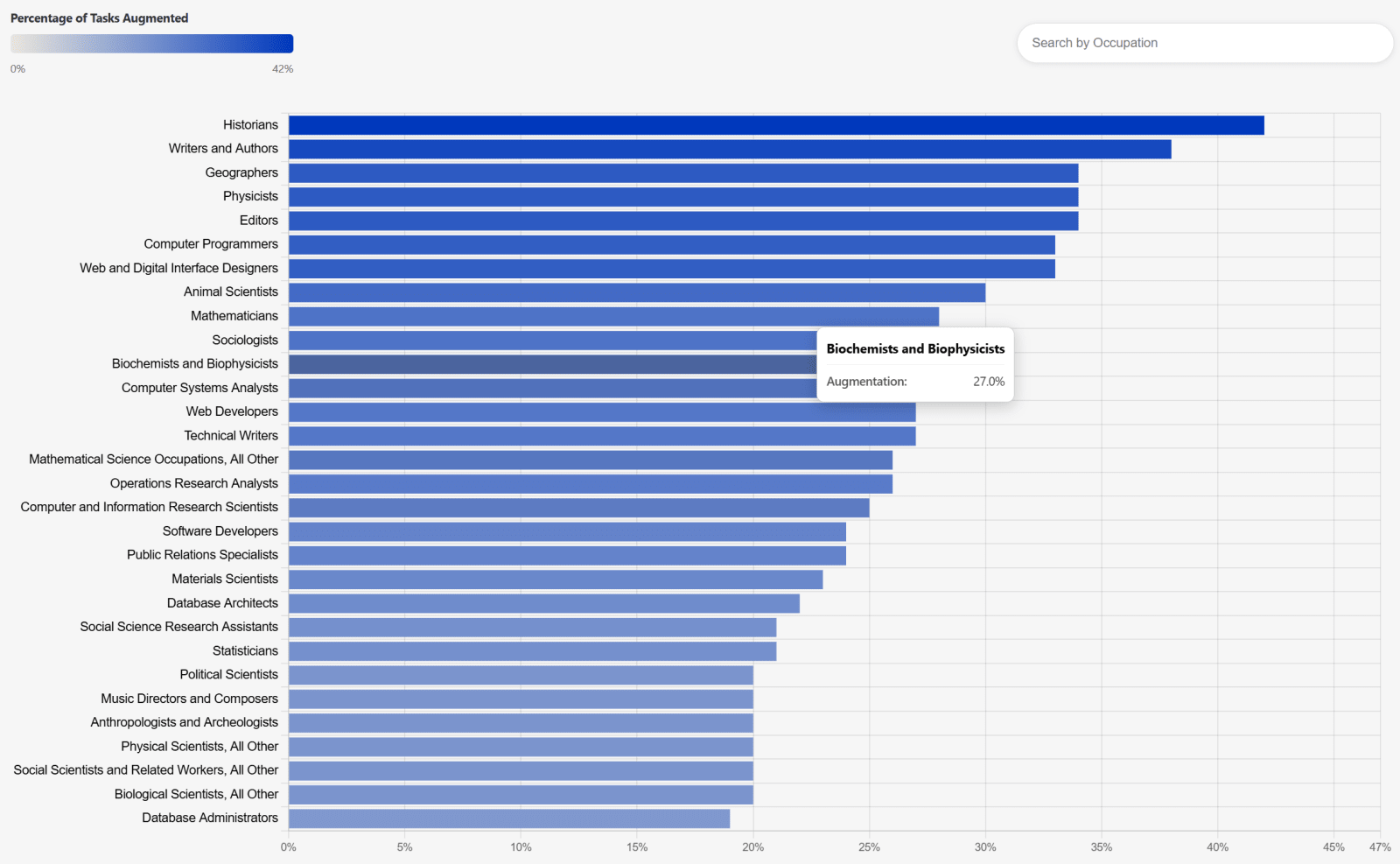Select the Database Architects bar
1400x864 pixels.
[543, 603]
